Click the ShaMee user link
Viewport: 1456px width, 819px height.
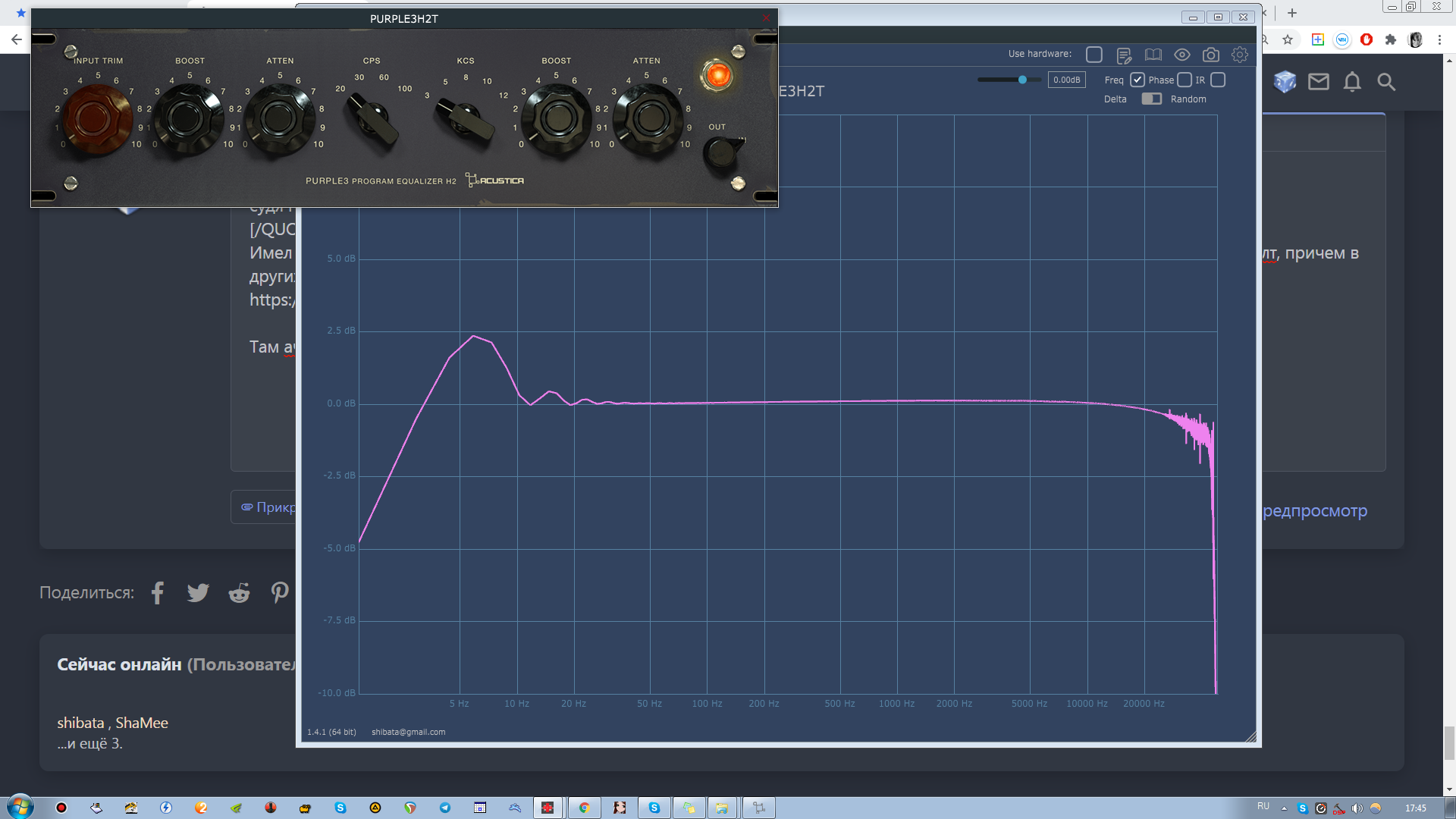click(142, 723)
